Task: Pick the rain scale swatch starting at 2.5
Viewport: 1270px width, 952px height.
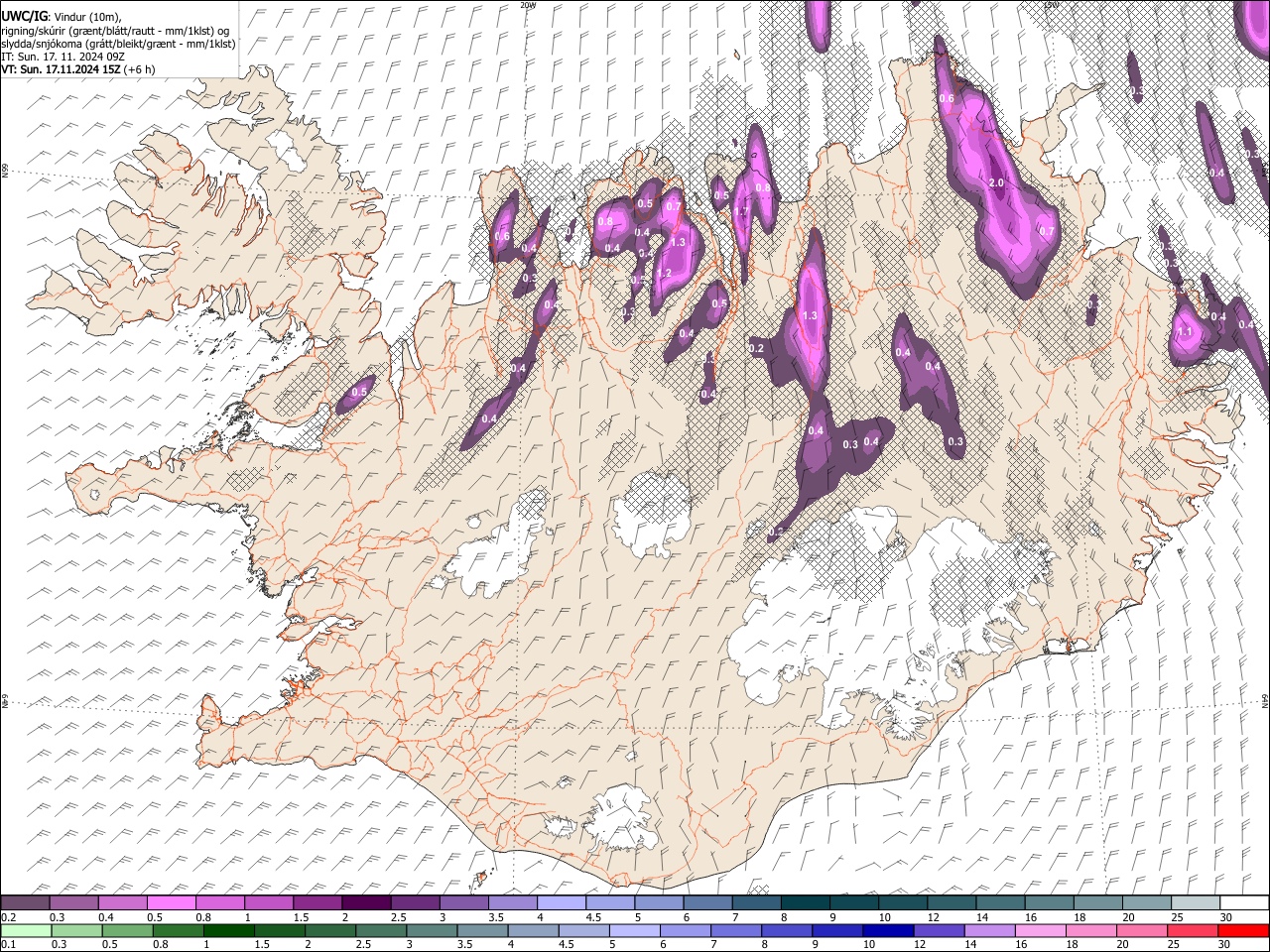Action: pyautogui.click(x=381, y=931)
